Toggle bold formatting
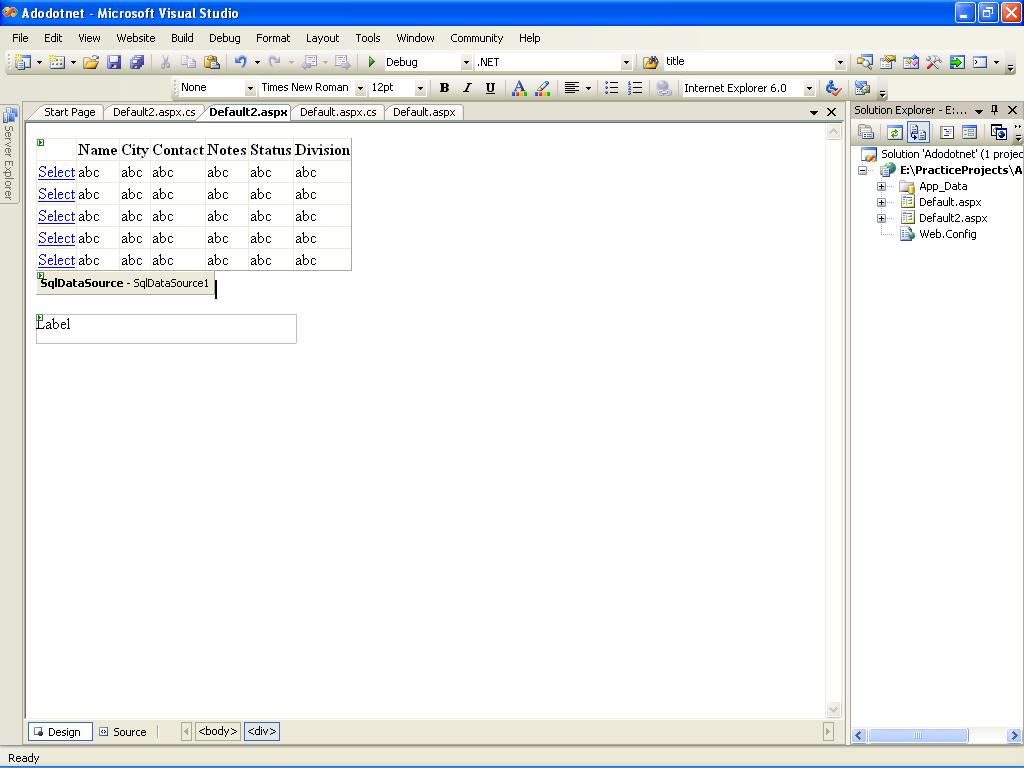The image size is (1024, 768). click(x=444, y=88)
